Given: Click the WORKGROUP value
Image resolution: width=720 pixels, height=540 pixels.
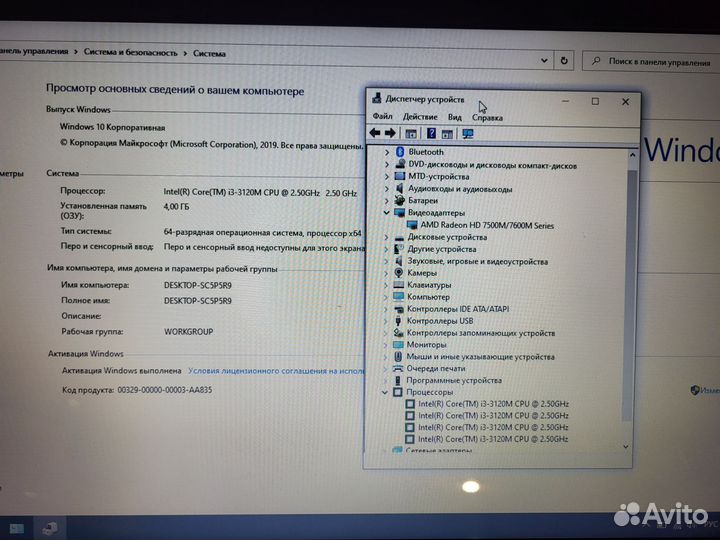Looking at the screenshot, I should coord(189,332).
